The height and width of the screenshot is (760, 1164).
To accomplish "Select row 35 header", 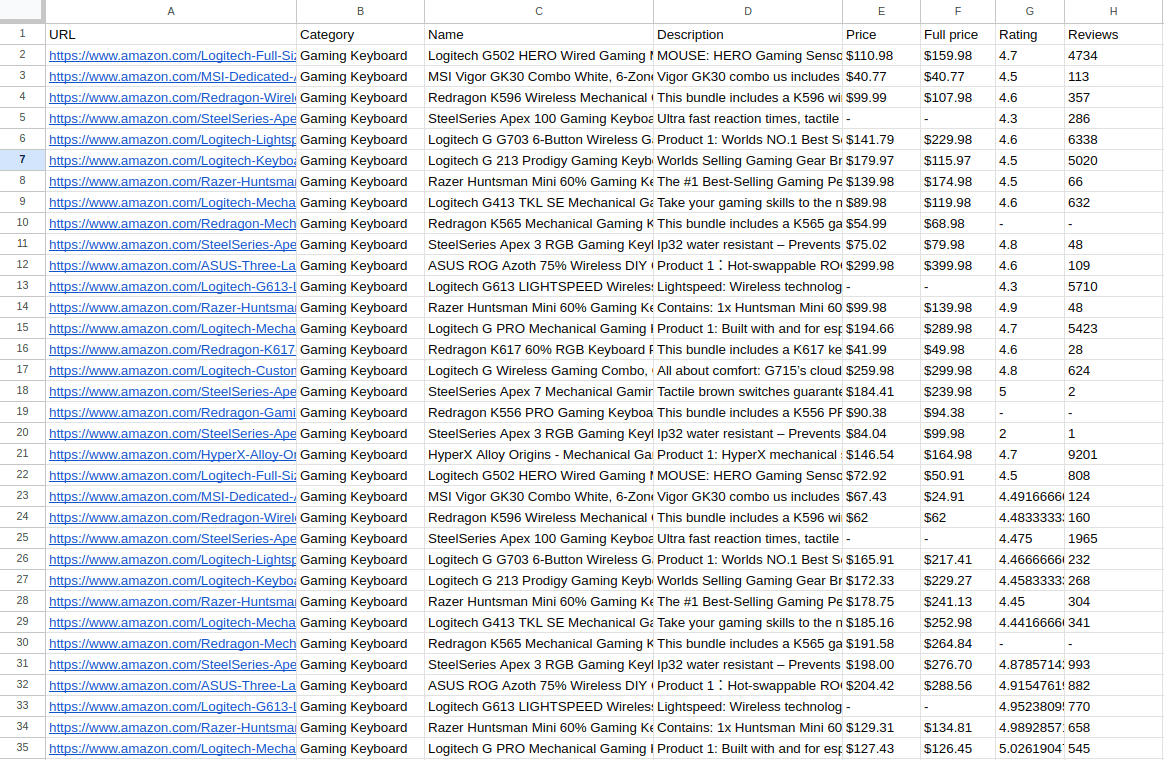I will [x=22, y=748].
